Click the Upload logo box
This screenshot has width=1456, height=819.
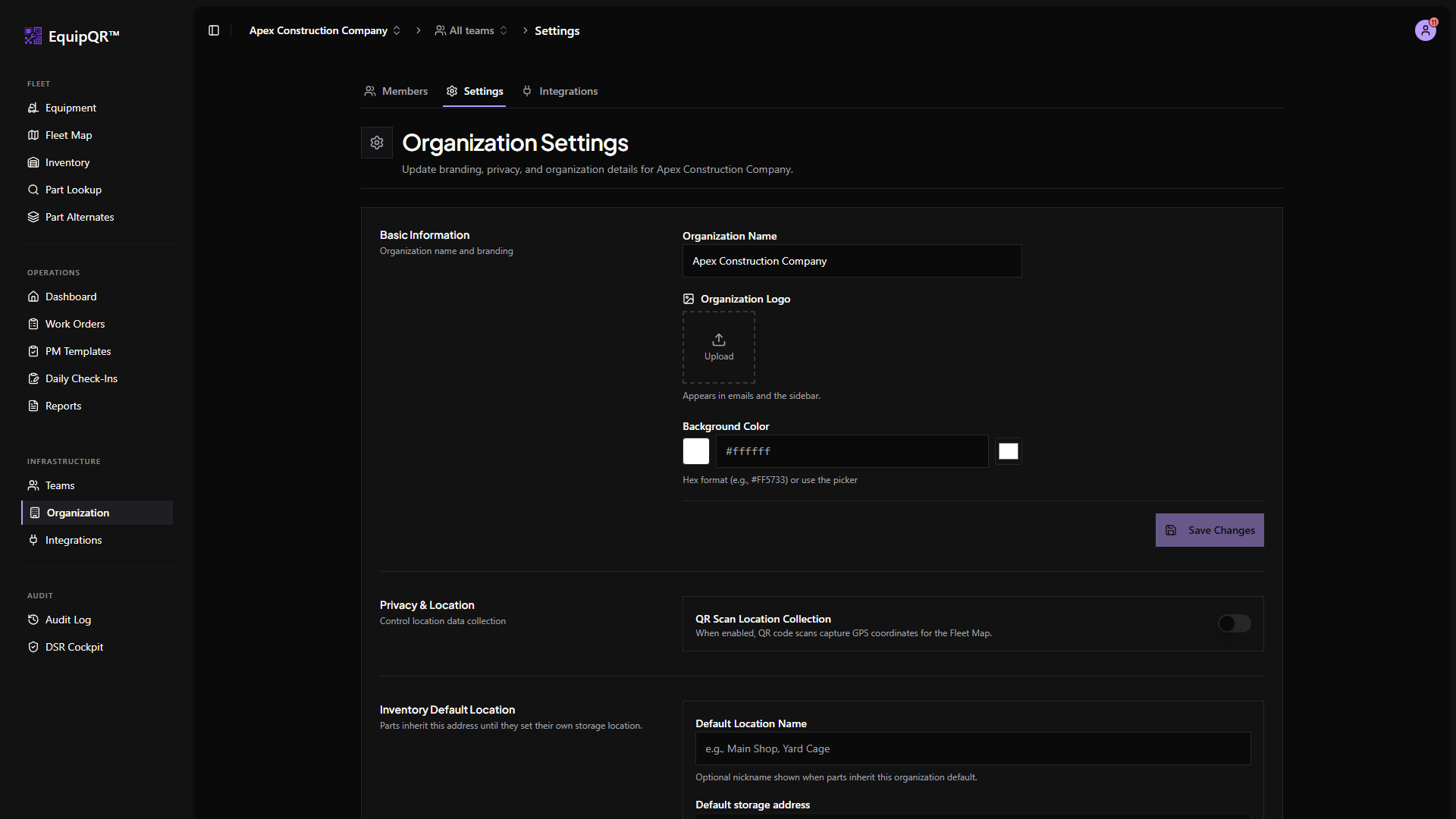[719, 347]
